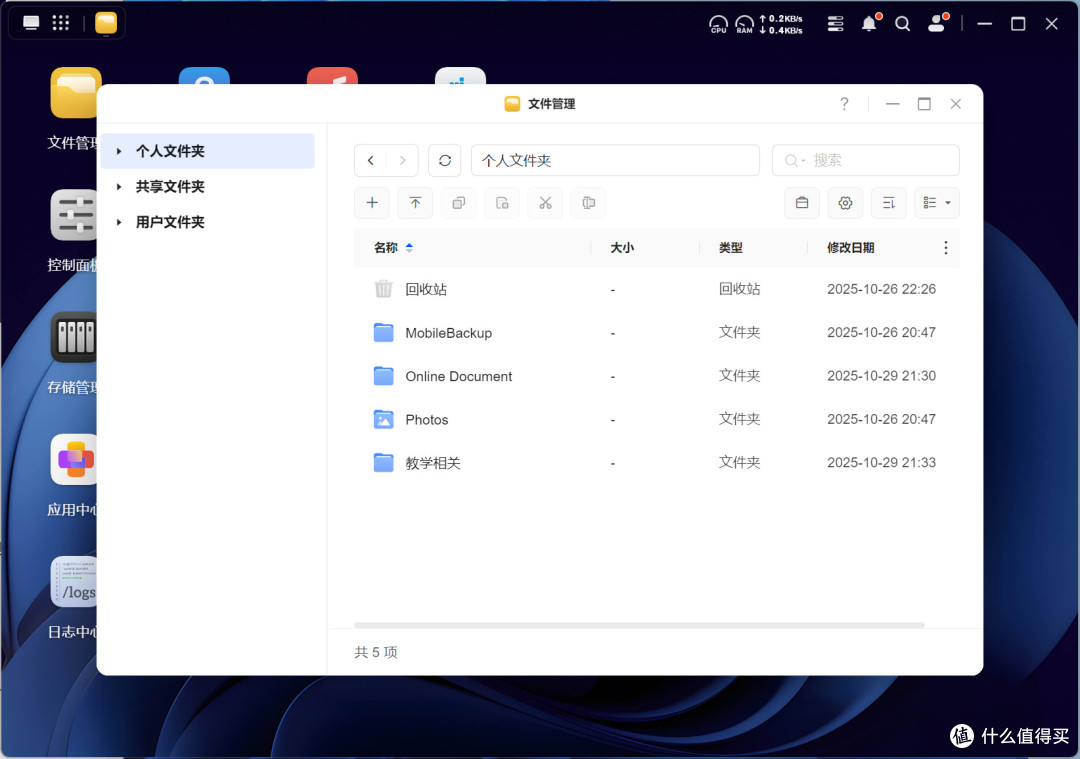Open the task manager icon in top bar
Image resolution: width=1080 pixels, height=759 pixels.
pyautogui.click(x=835, y=24)
